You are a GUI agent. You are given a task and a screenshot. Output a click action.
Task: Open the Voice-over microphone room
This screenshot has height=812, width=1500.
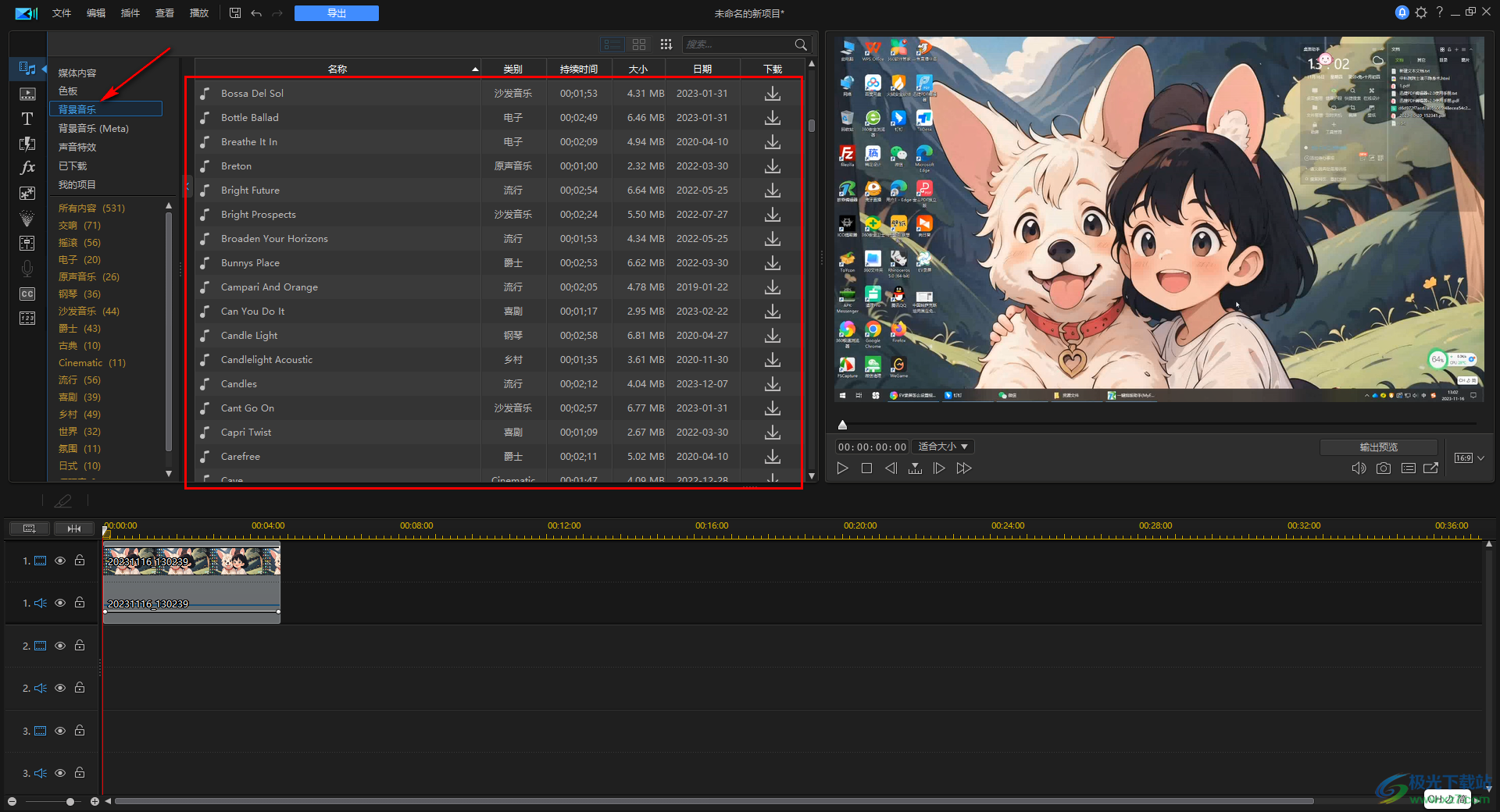[27, 269]
